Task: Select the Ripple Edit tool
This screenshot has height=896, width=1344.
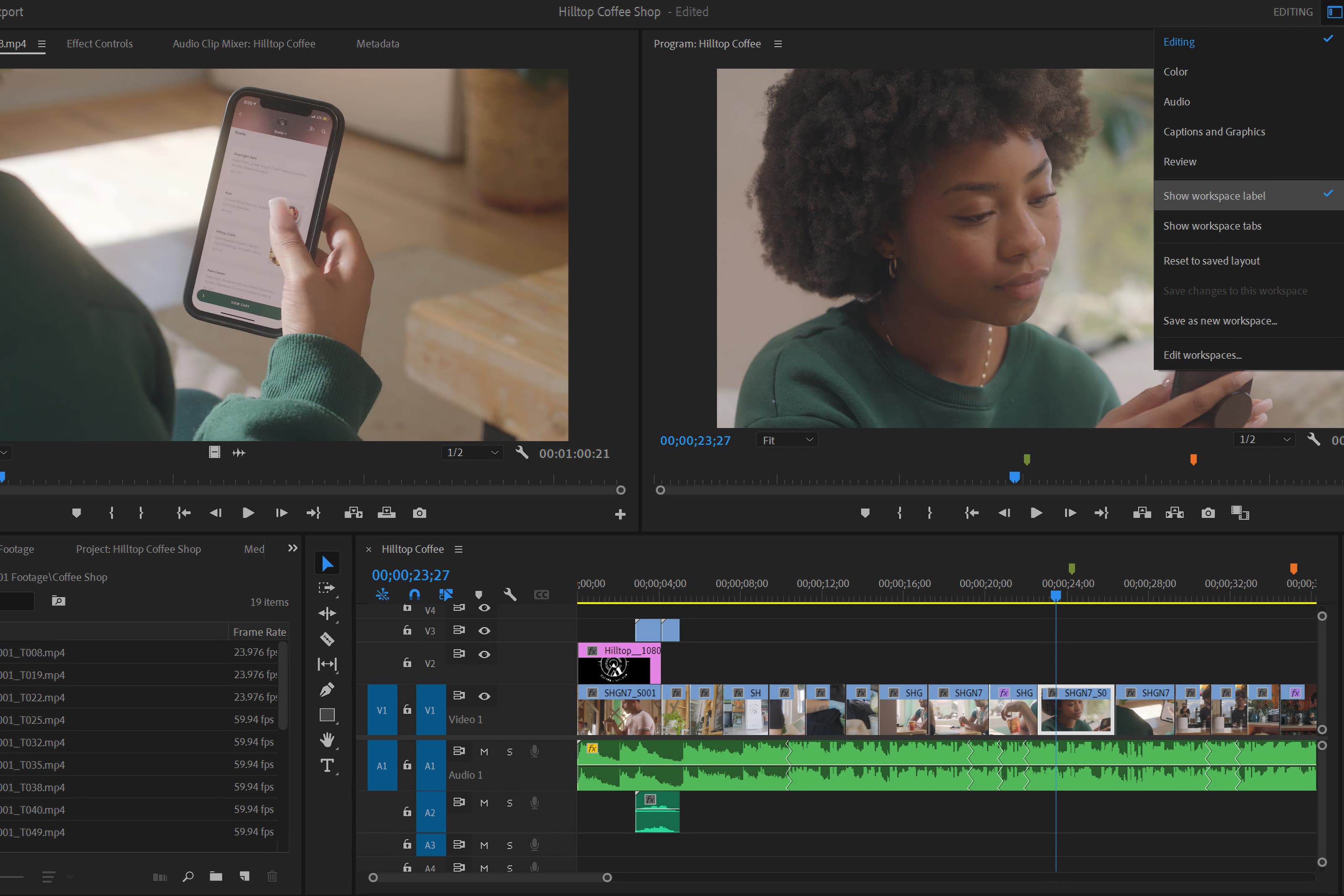Action: point(327,613)
